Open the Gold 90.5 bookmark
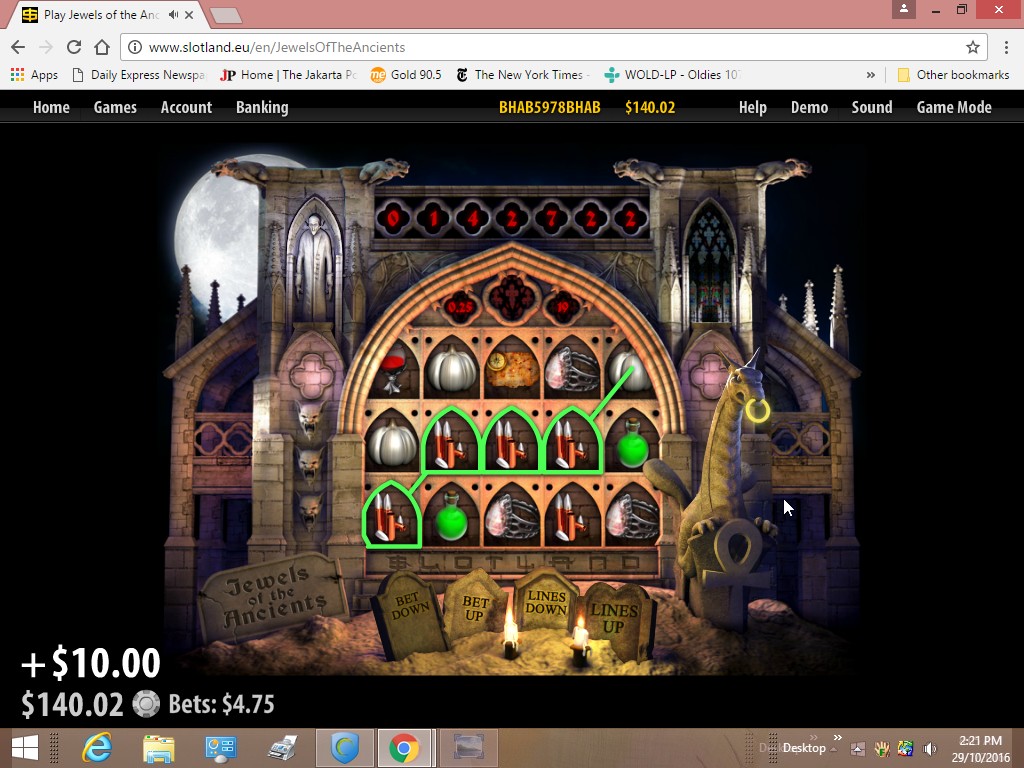The width and height of the screenshot is (1024, 768). (x=406, y=74)
